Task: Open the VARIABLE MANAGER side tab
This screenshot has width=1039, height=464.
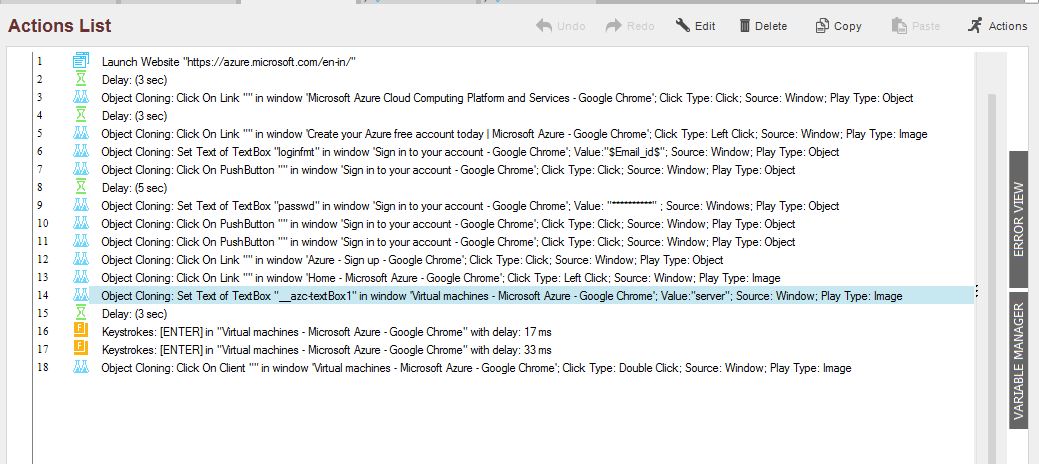Action: point(1019,364)
